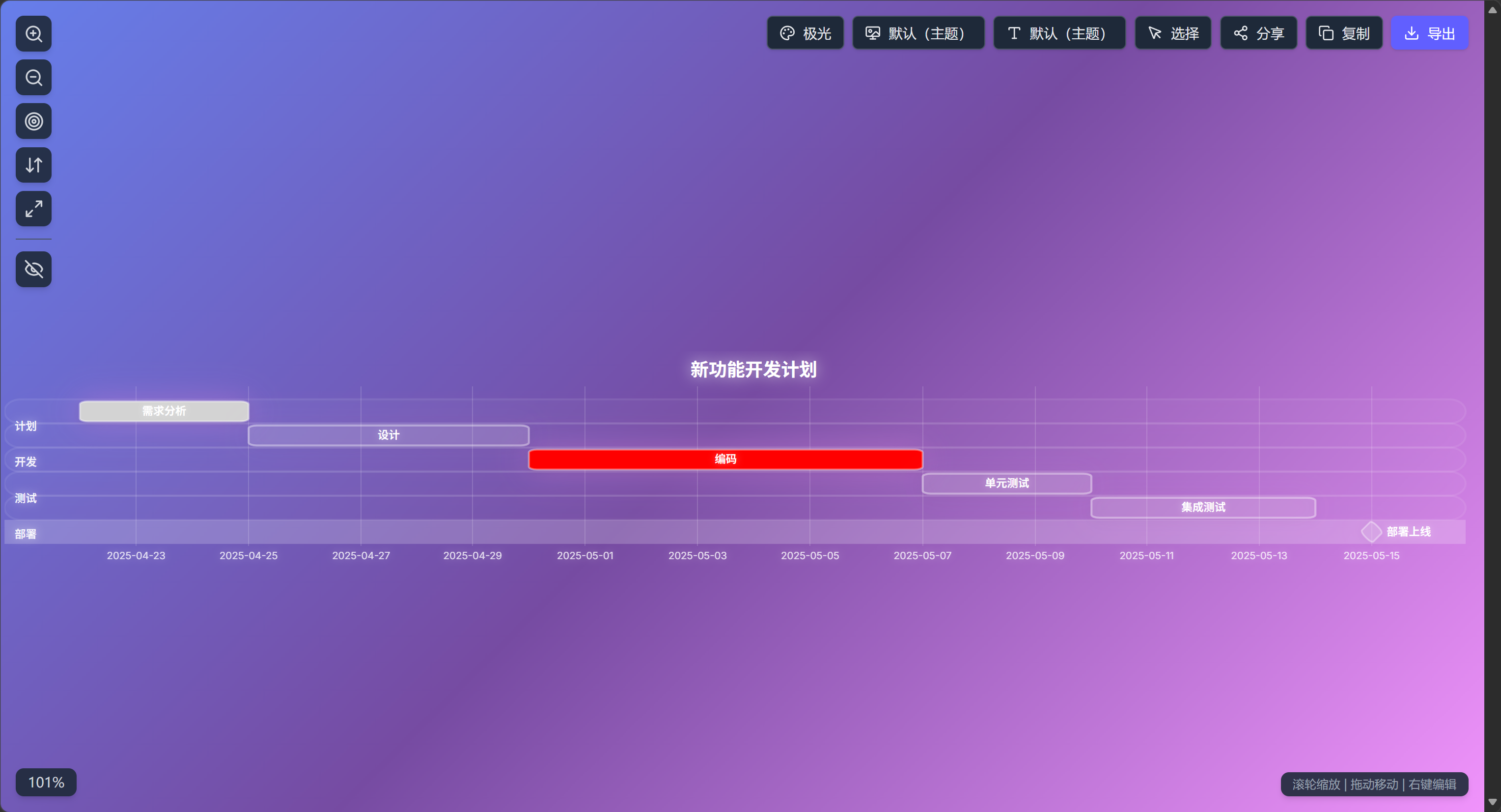Click the zoom in magnifier icon
This screenshot has width=1501, height=812.
(34, 34)
